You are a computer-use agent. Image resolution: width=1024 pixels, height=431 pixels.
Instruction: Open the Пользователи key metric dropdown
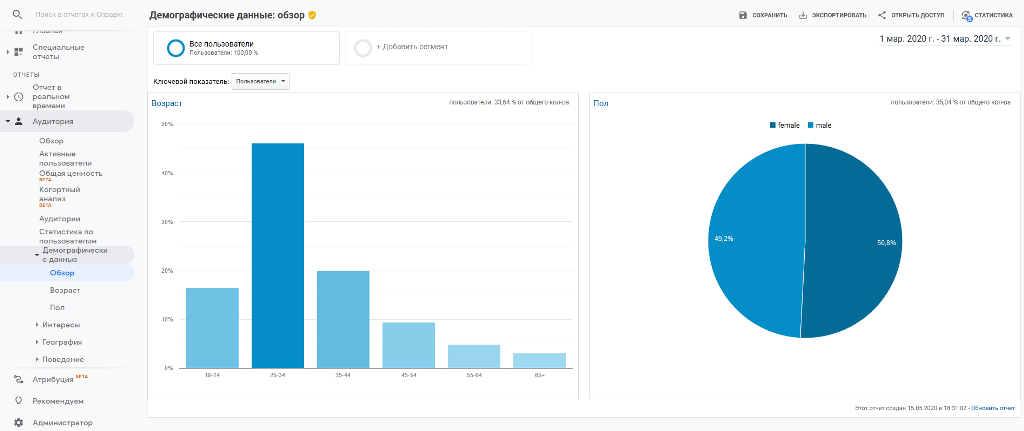click(260, 81)
